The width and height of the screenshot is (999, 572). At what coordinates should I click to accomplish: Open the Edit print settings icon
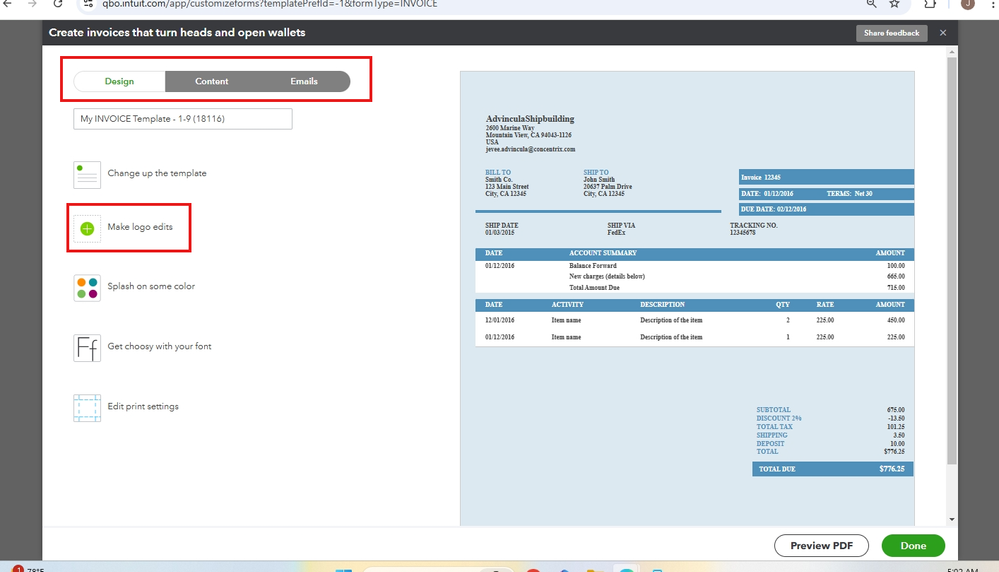(87, 408)
